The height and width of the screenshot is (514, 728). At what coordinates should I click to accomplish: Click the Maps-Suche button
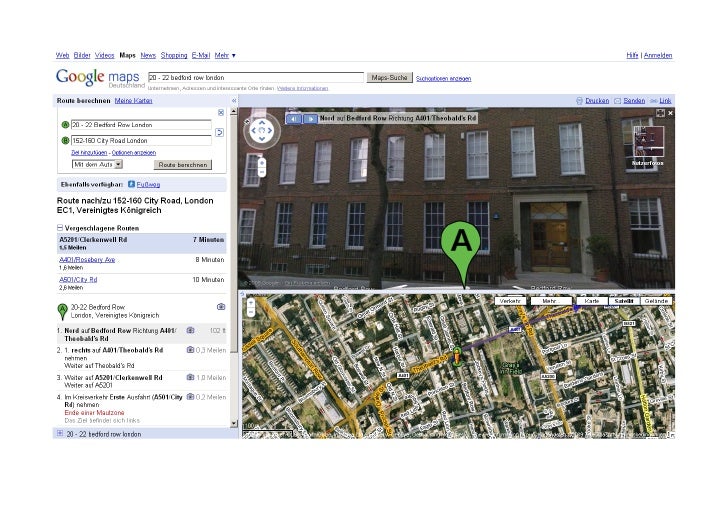(x=389, y=78)
